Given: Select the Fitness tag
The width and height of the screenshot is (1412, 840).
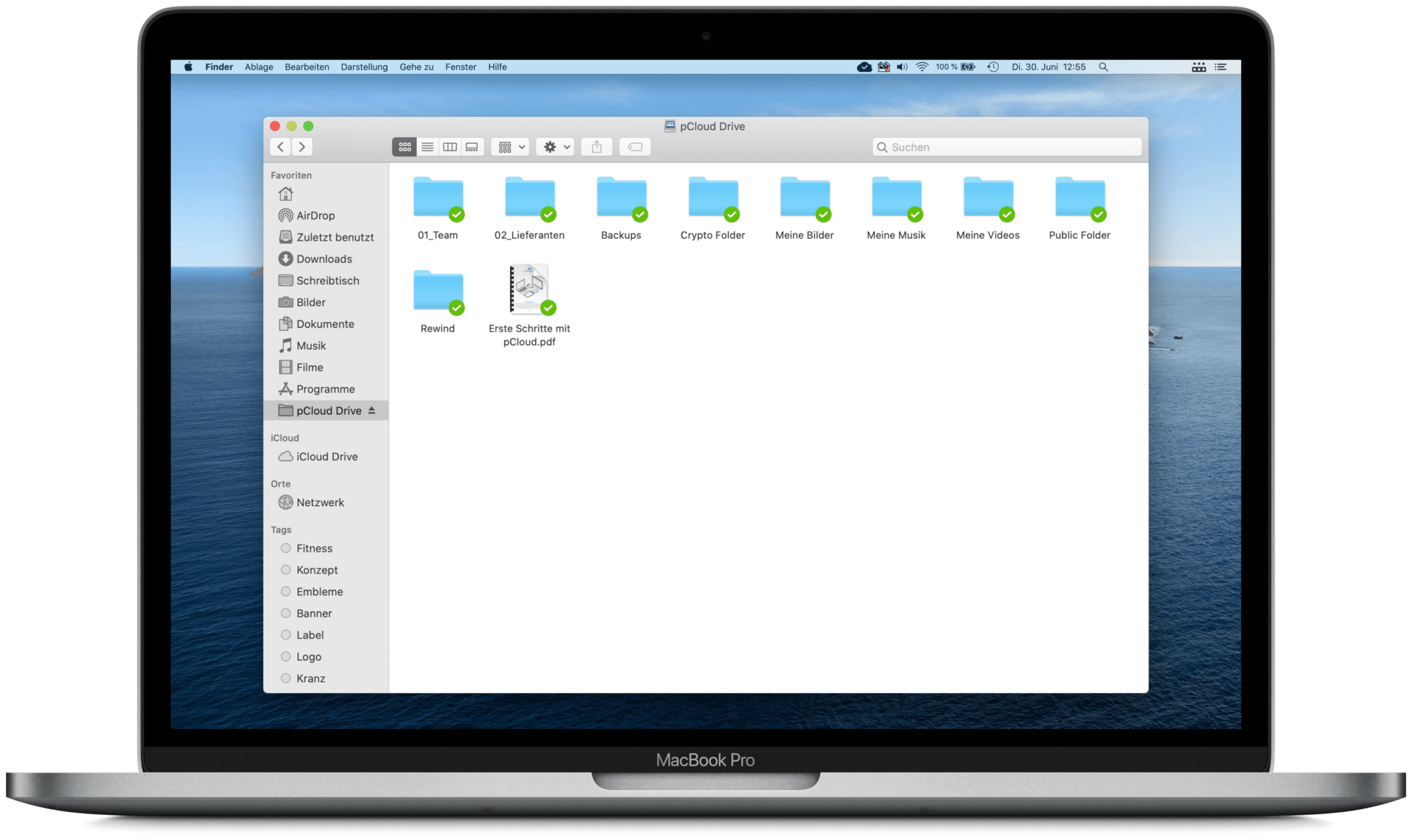Looking at the screenshot, I should point(326,548).
